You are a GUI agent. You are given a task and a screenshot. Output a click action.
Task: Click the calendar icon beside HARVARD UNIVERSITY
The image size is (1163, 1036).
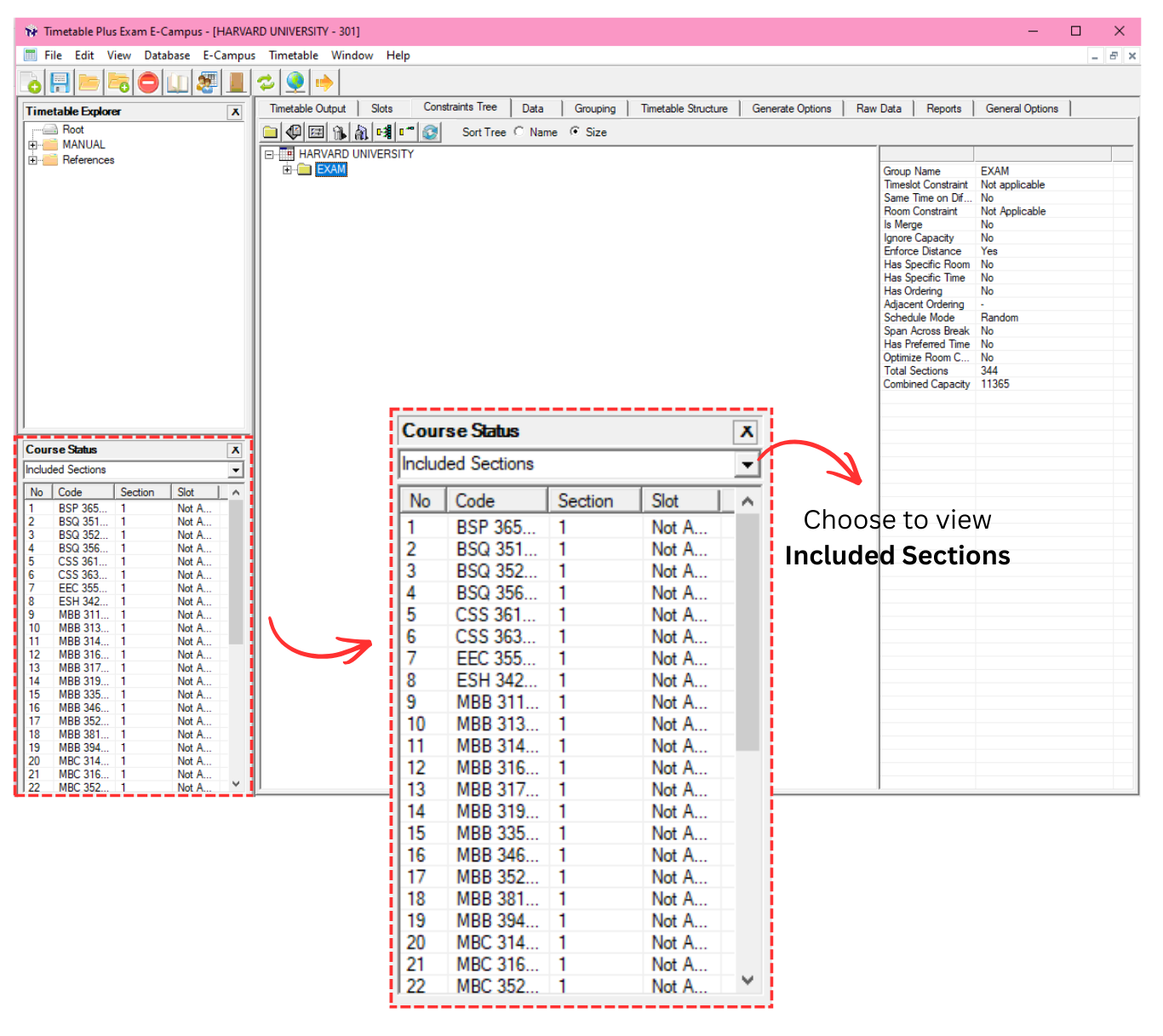[x=287, y=154]
